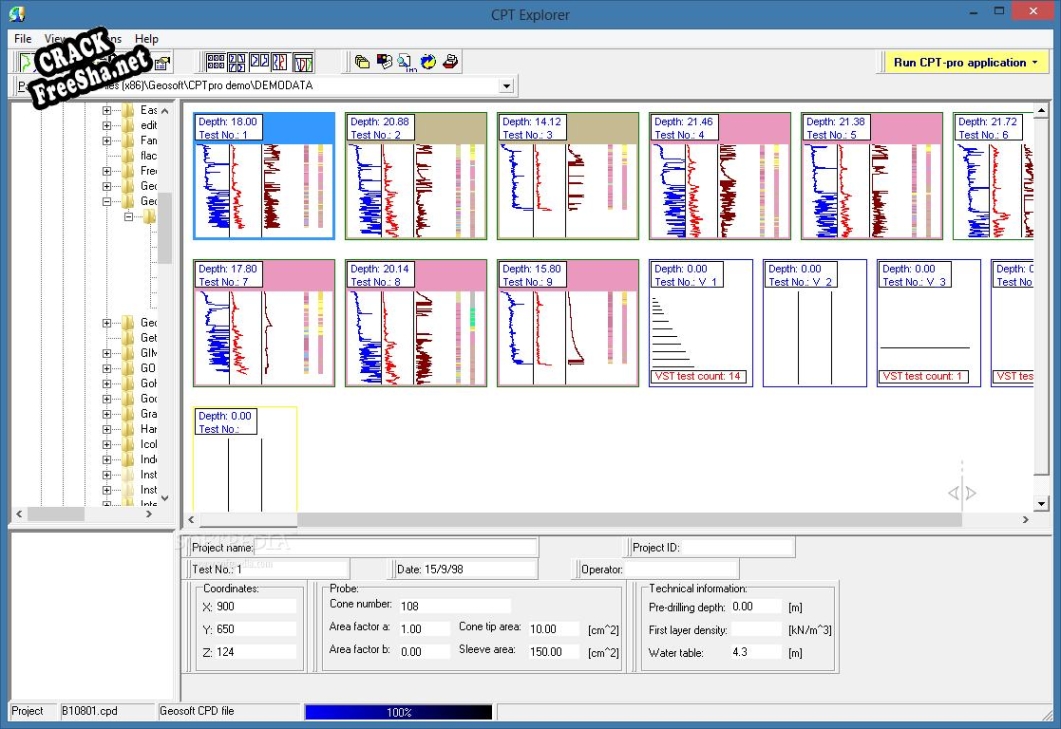Click the thumbnail grid view toolbar icon

[x=215, y=62]
